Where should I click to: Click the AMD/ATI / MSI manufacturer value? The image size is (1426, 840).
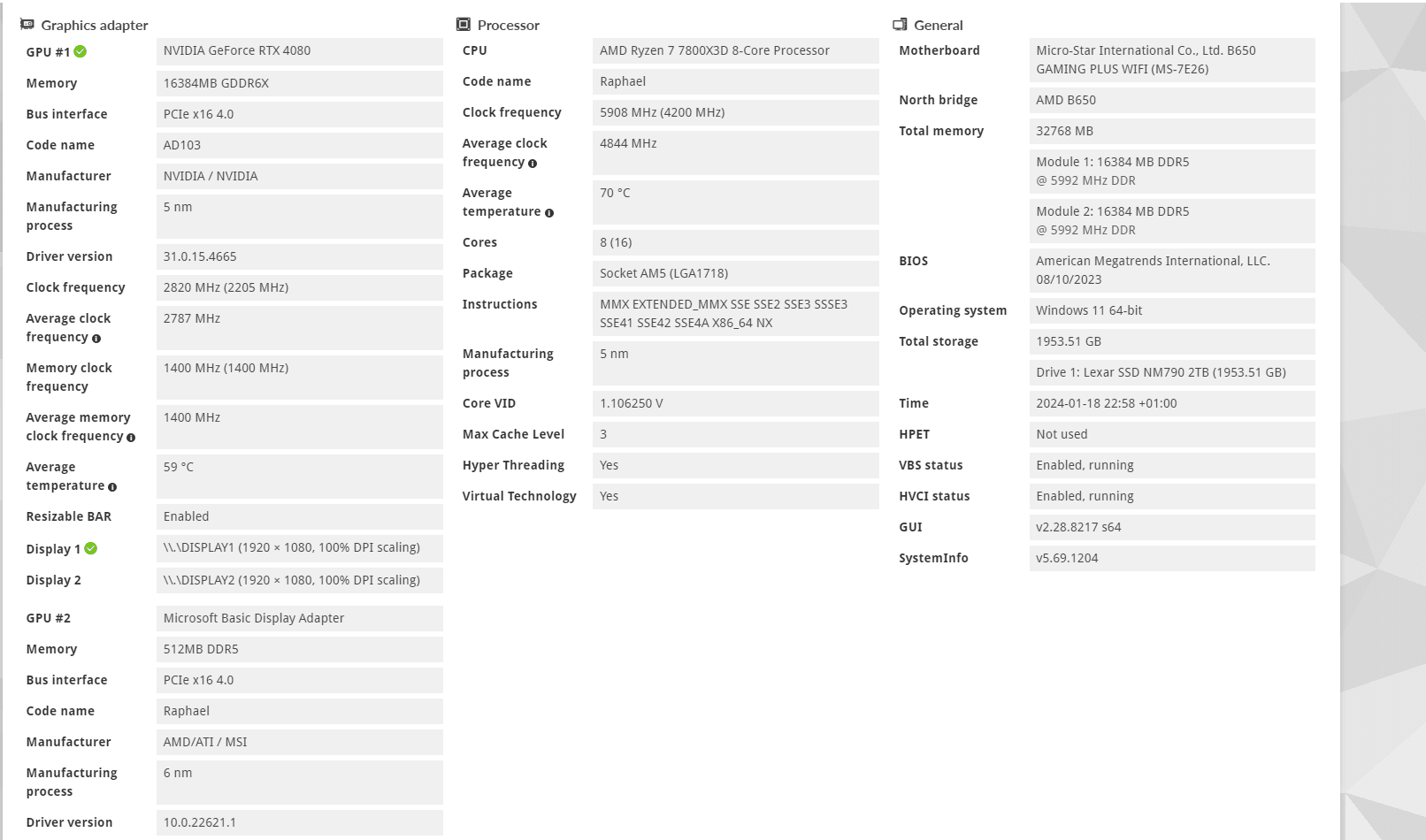[x=300, y=742]
